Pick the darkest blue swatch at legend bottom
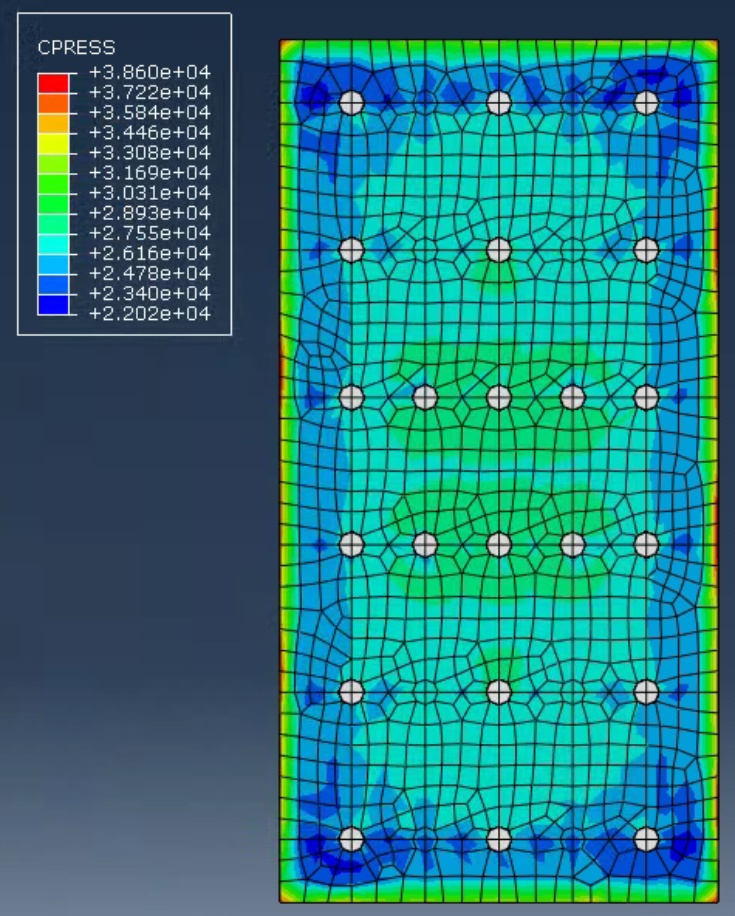The image size is (735, 916). click(54, 304)
